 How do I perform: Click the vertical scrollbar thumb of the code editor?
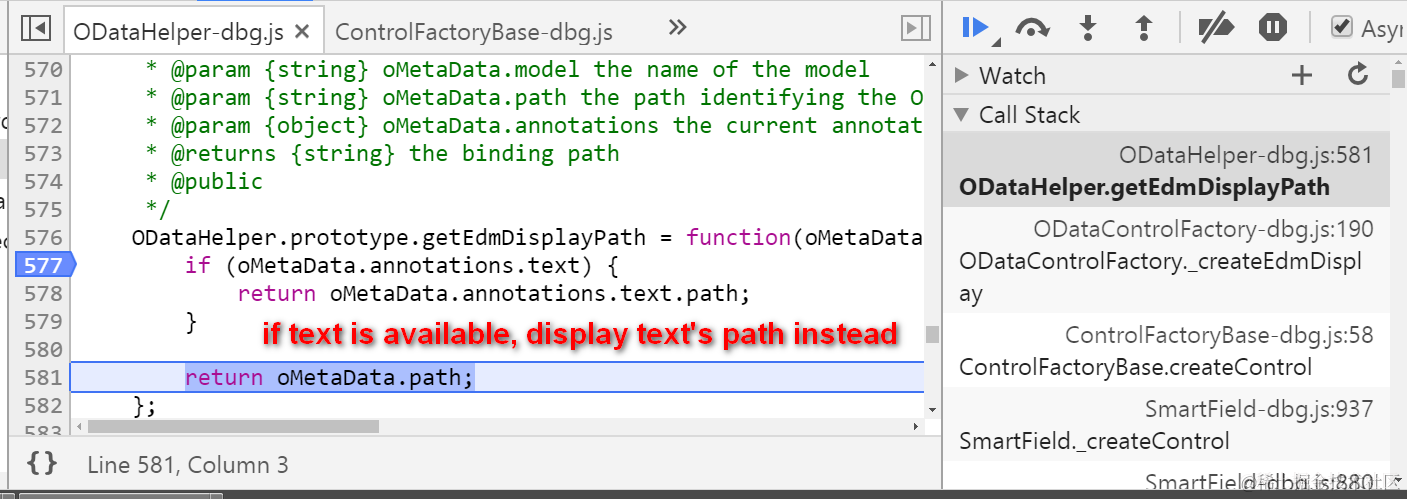(x=932, y=334)
